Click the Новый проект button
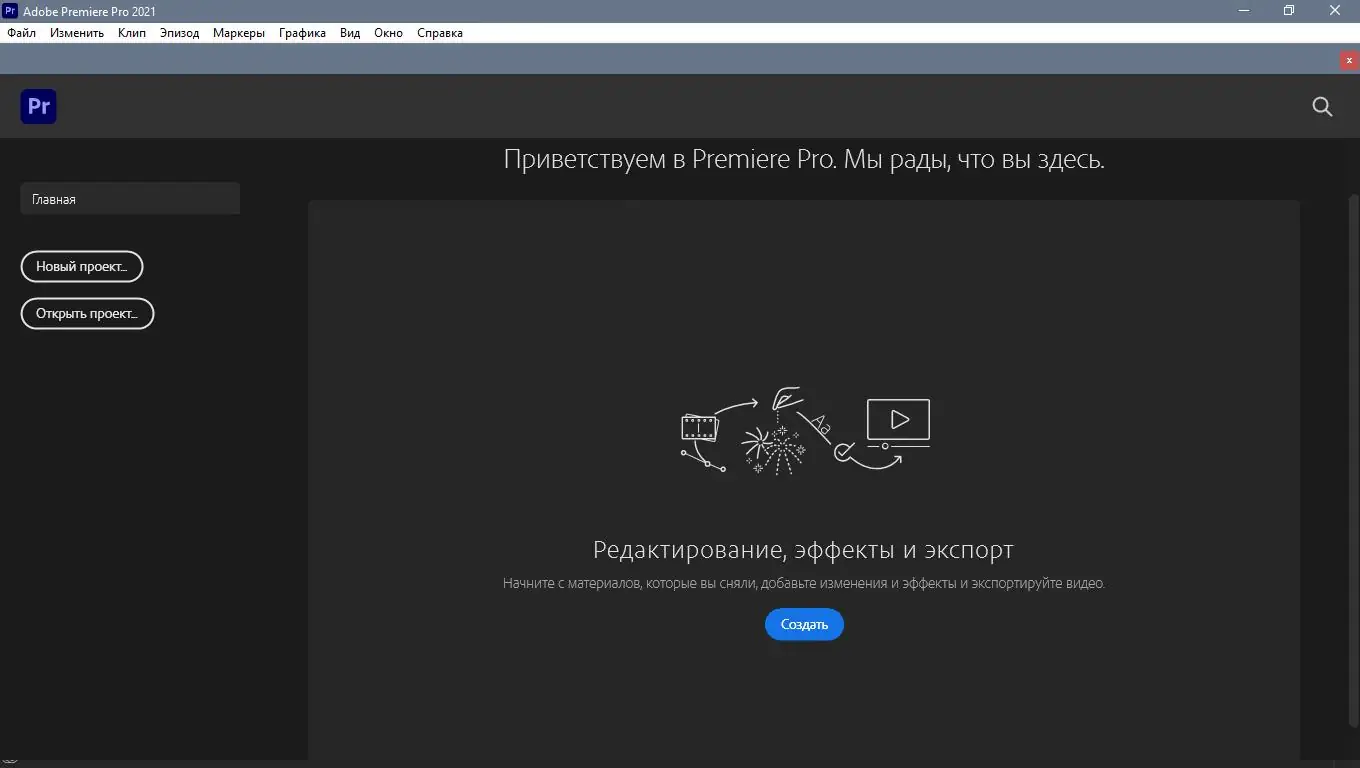1360x768 pixels. [82, 266]
